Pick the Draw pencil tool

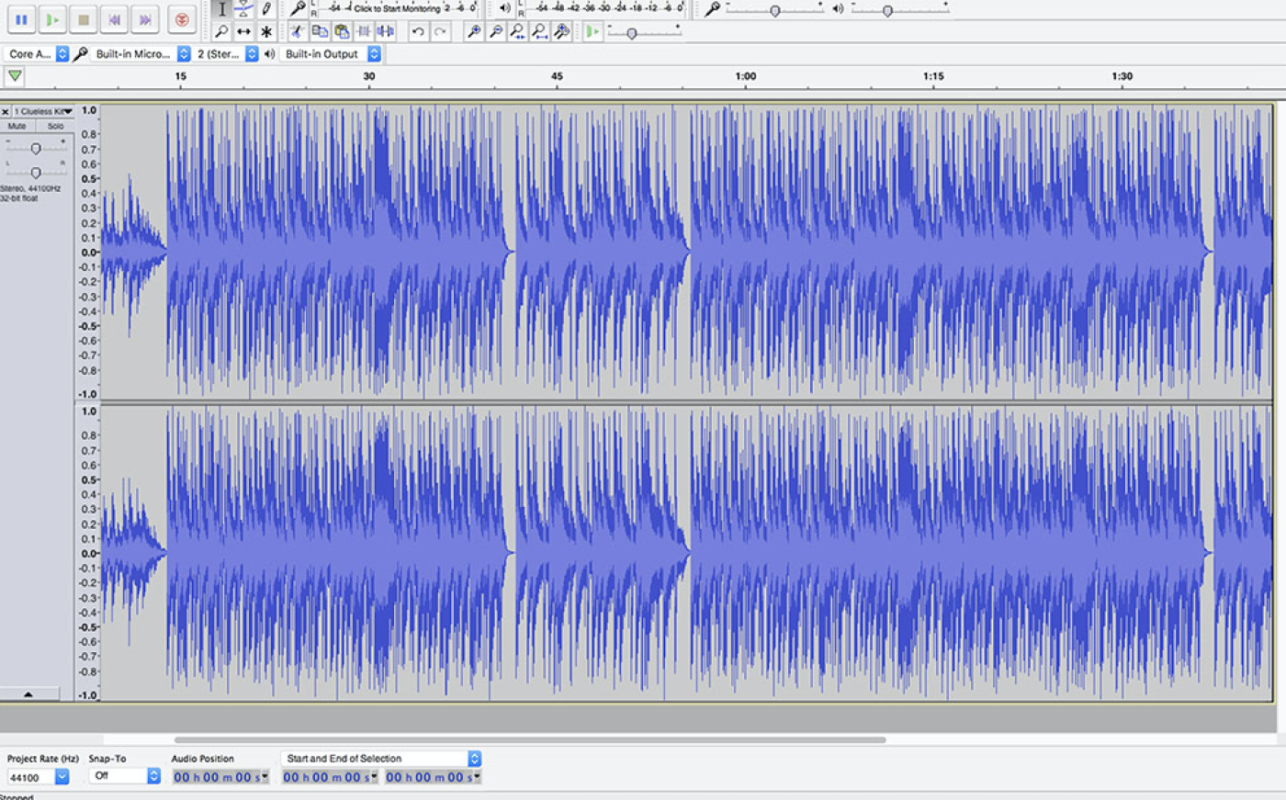click(266, 9)
